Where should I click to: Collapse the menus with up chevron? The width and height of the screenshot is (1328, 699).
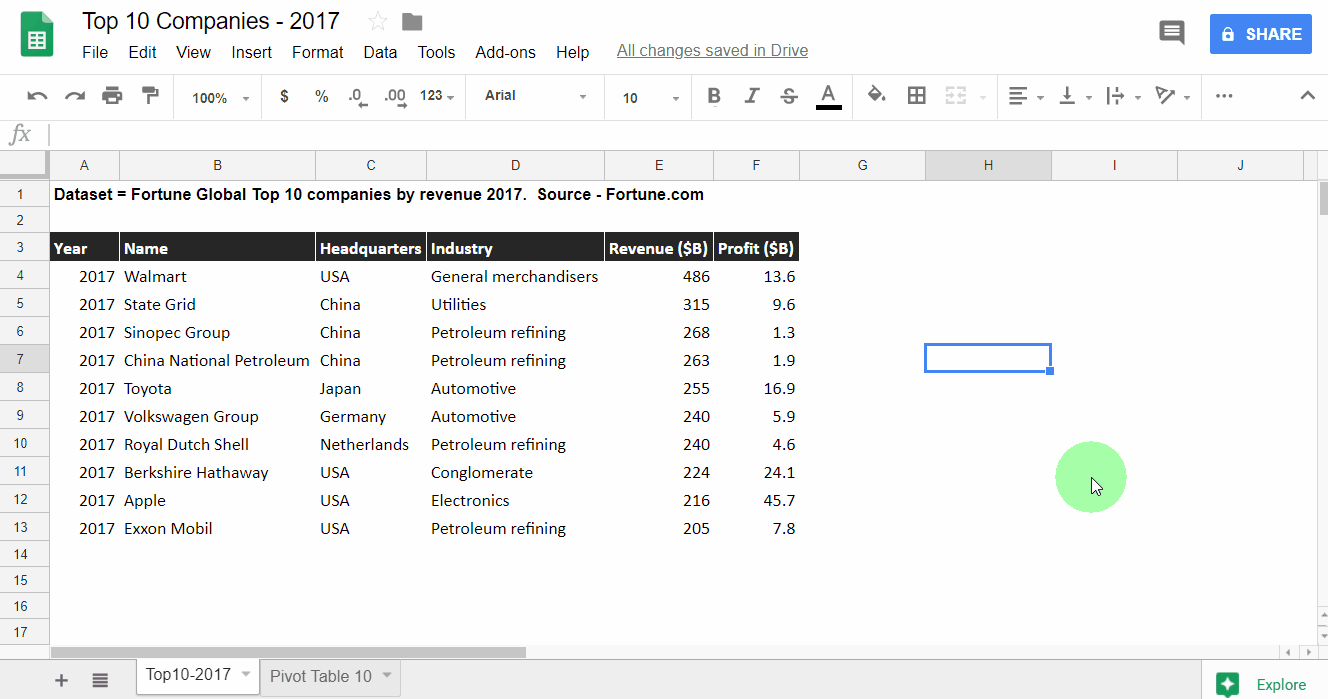1307,96
